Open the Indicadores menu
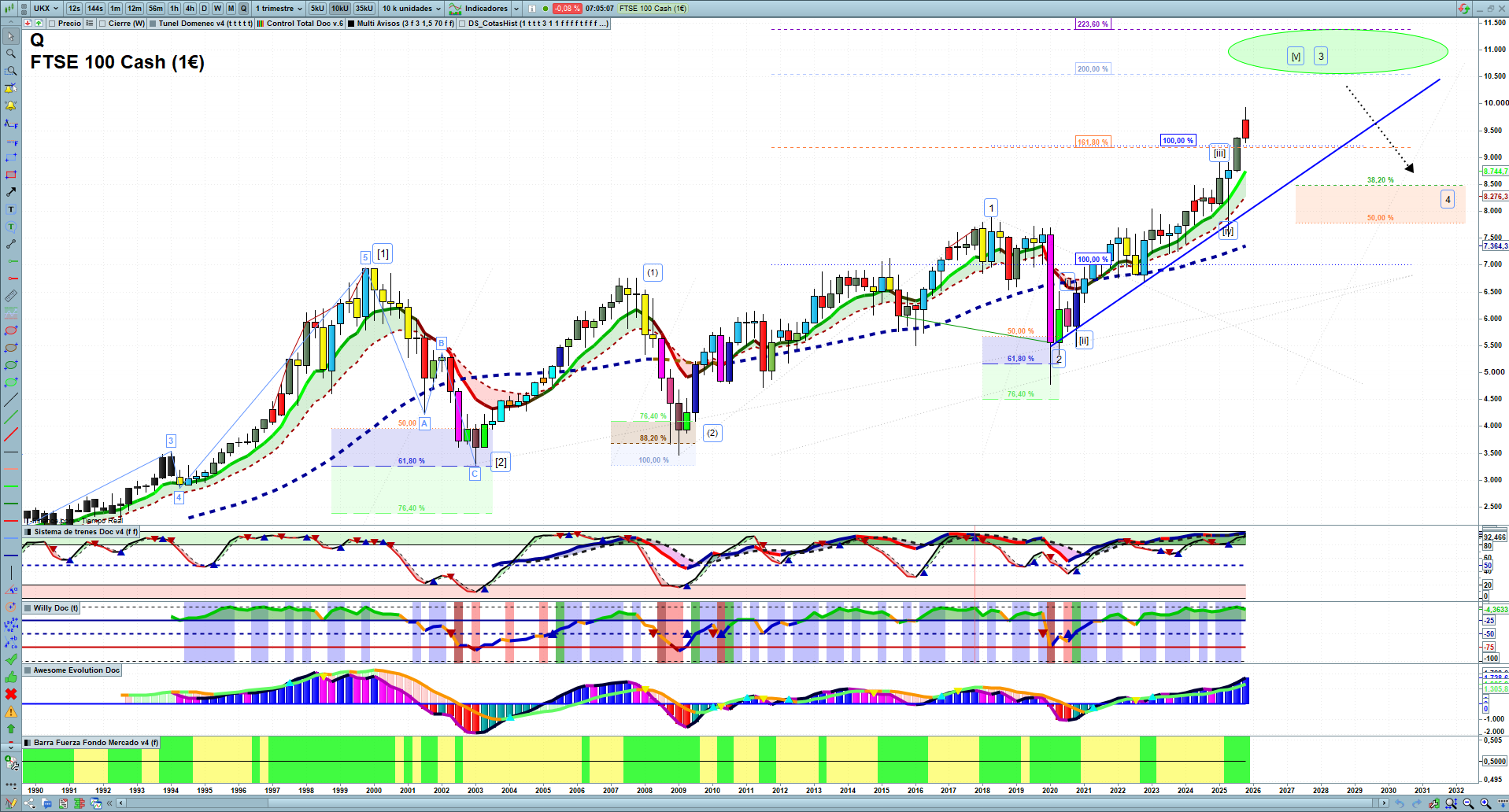The height and width of the screenshot is (812, 1509). click(479, 9)
